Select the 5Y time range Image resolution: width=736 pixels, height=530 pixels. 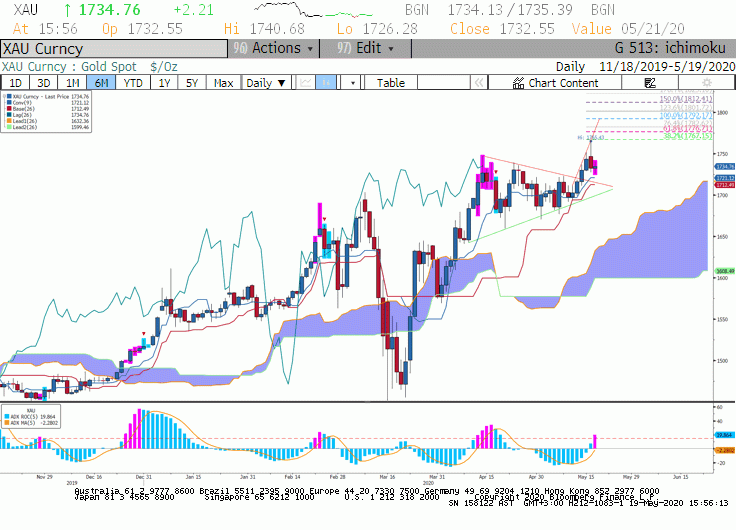tap(192, 83)
